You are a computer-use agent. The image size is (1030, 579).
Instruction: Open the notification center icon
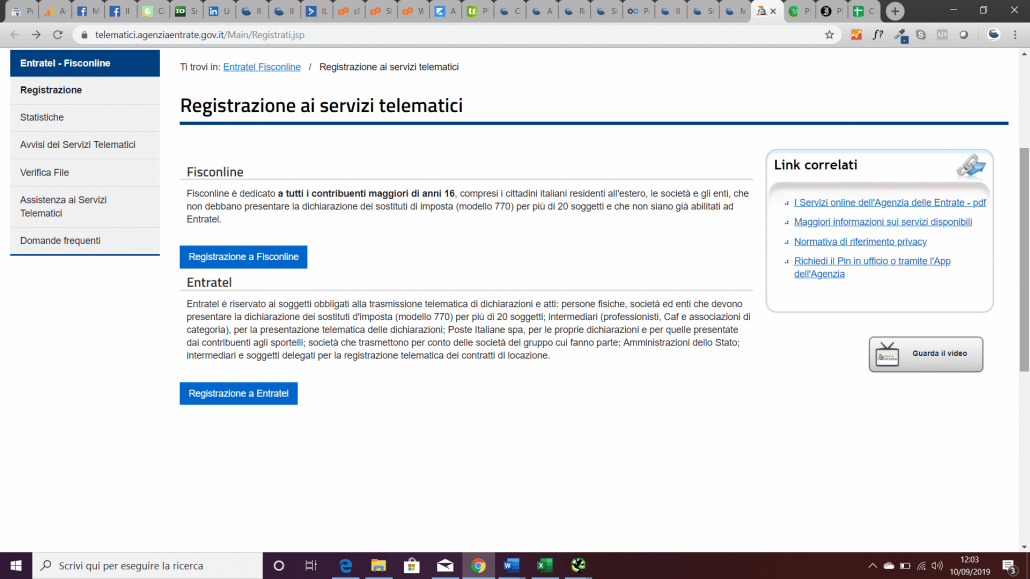click(1010, 566)
